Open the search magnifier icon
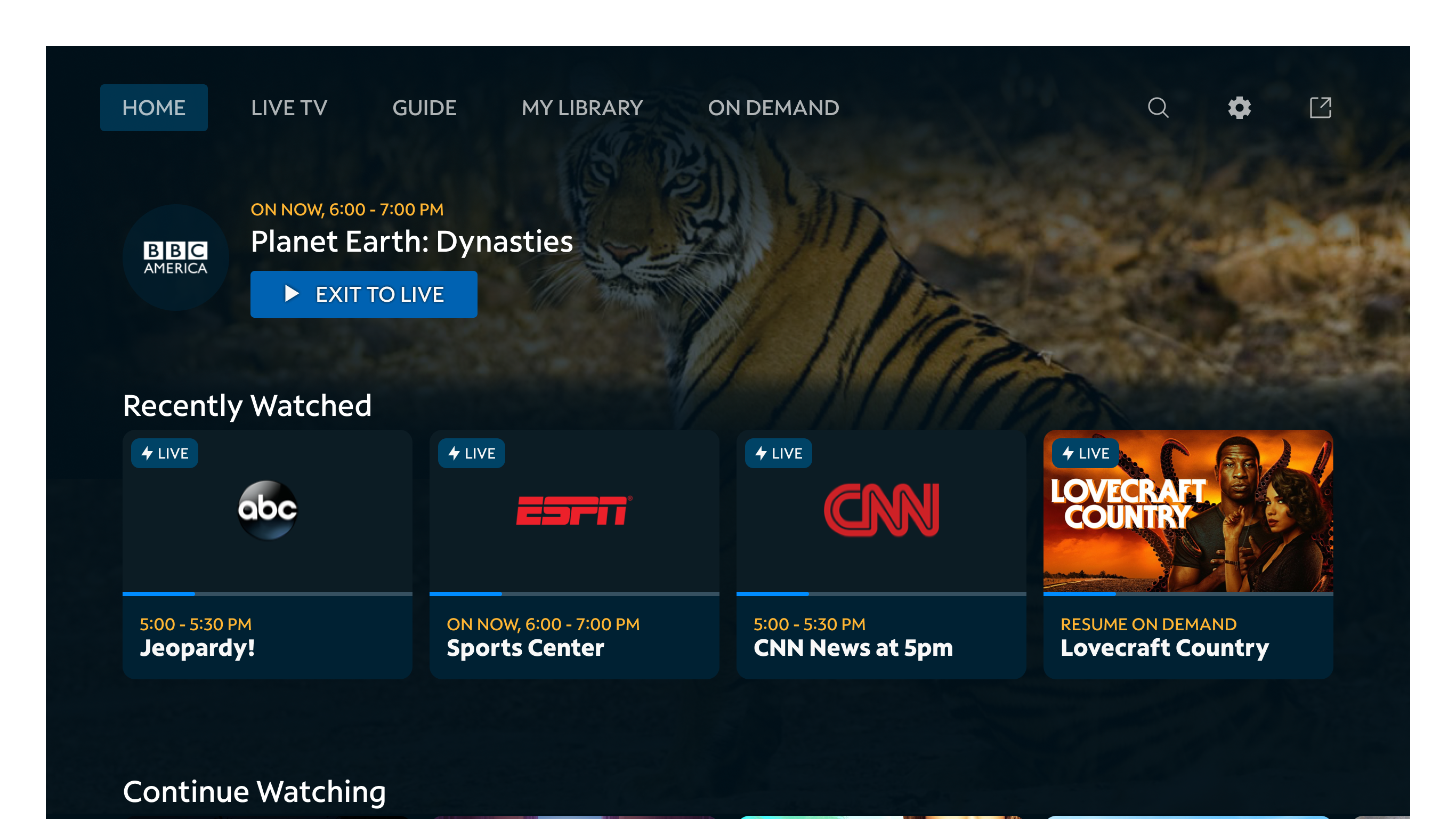Viewport: 1456px width, 819px height. [x=1158, y=108]
